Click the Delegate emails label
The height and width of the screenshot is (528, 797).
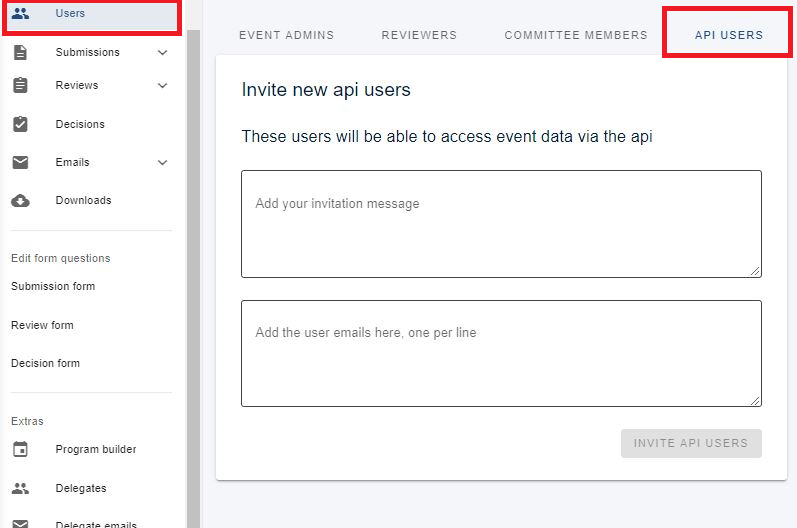[96, 524]
